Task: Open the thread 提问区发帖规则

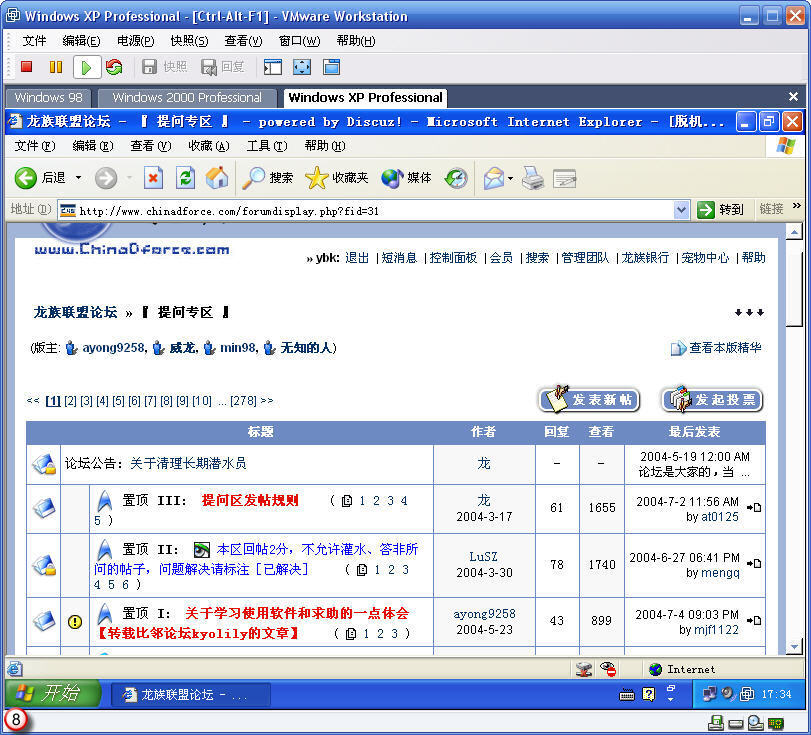Action: click(x=250, y=500)
